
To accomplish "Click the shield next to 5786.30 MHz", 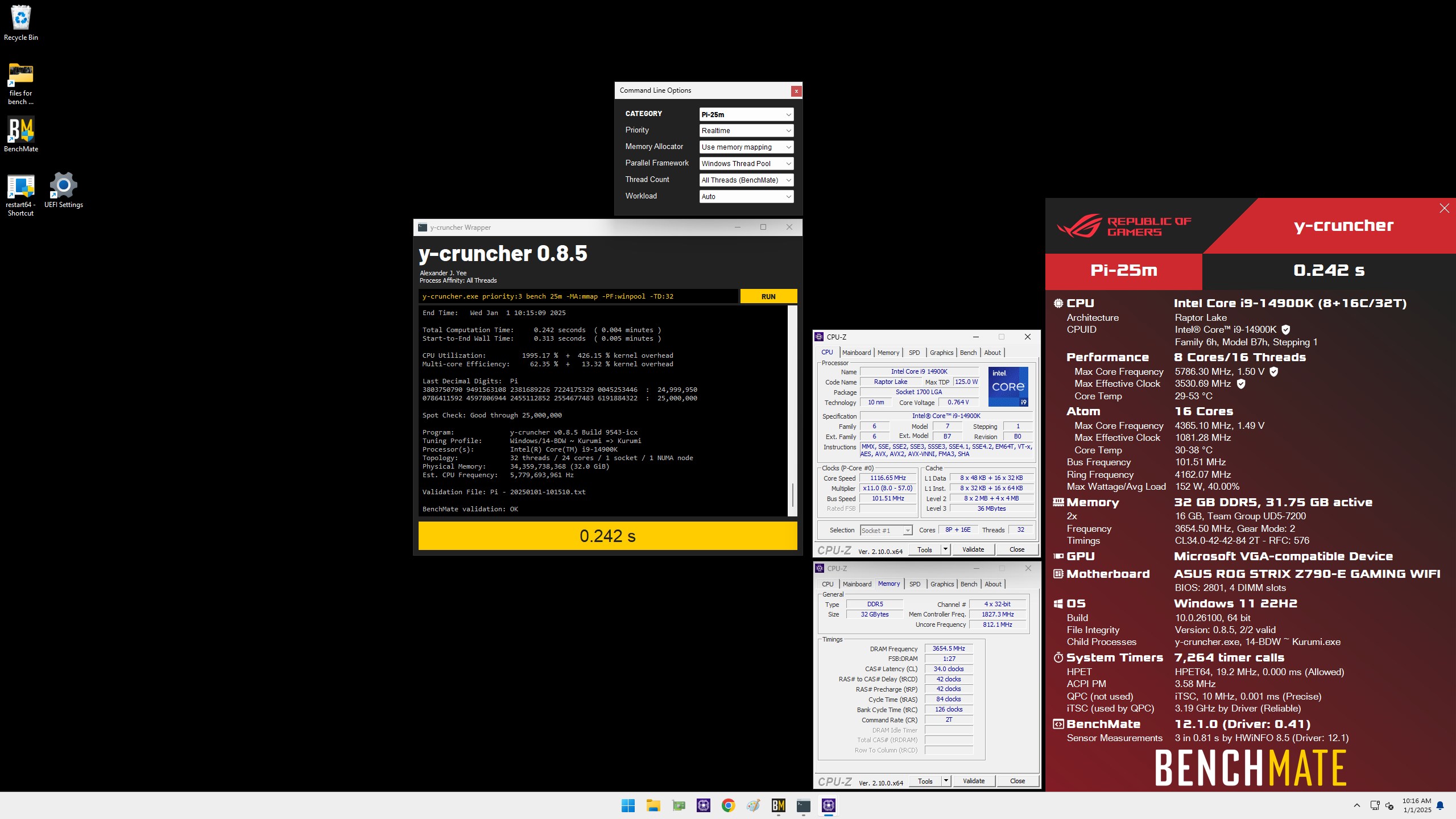I will pos(1274,371).
